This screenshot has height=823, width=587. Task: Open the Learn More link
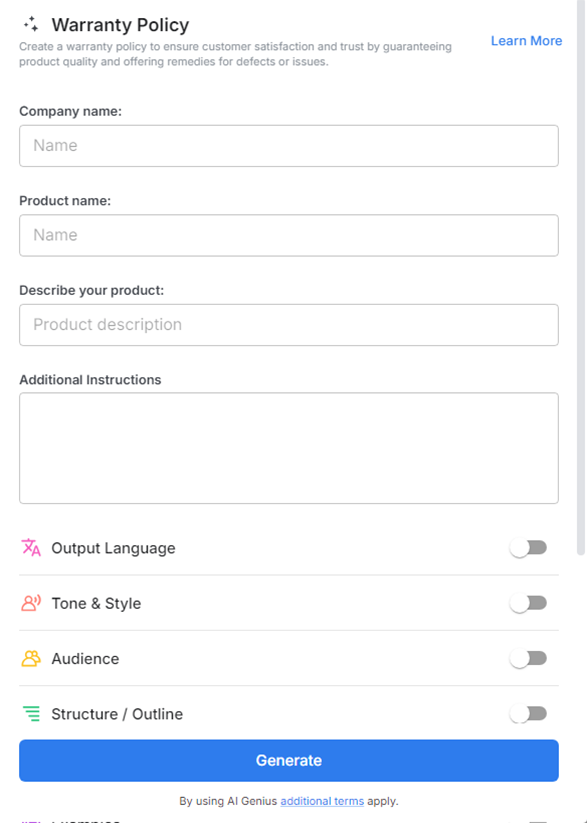[526, 41]
